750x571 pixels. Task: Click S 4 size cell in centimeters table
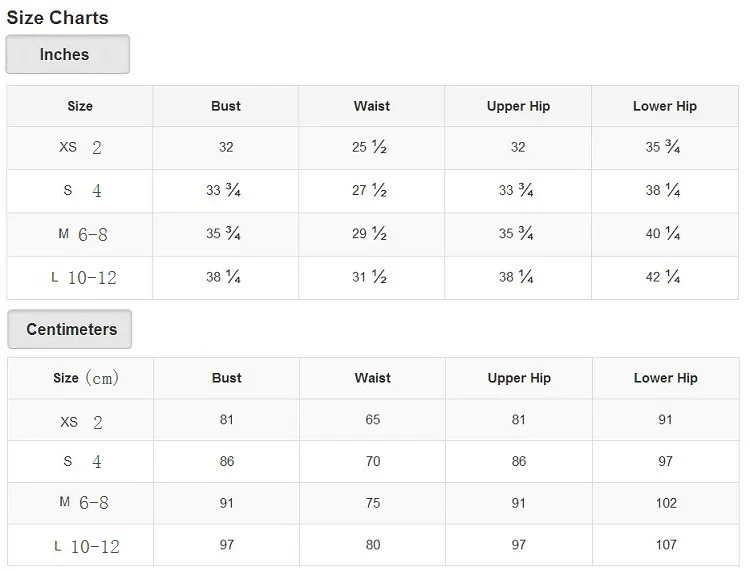[x=83, y=462]
